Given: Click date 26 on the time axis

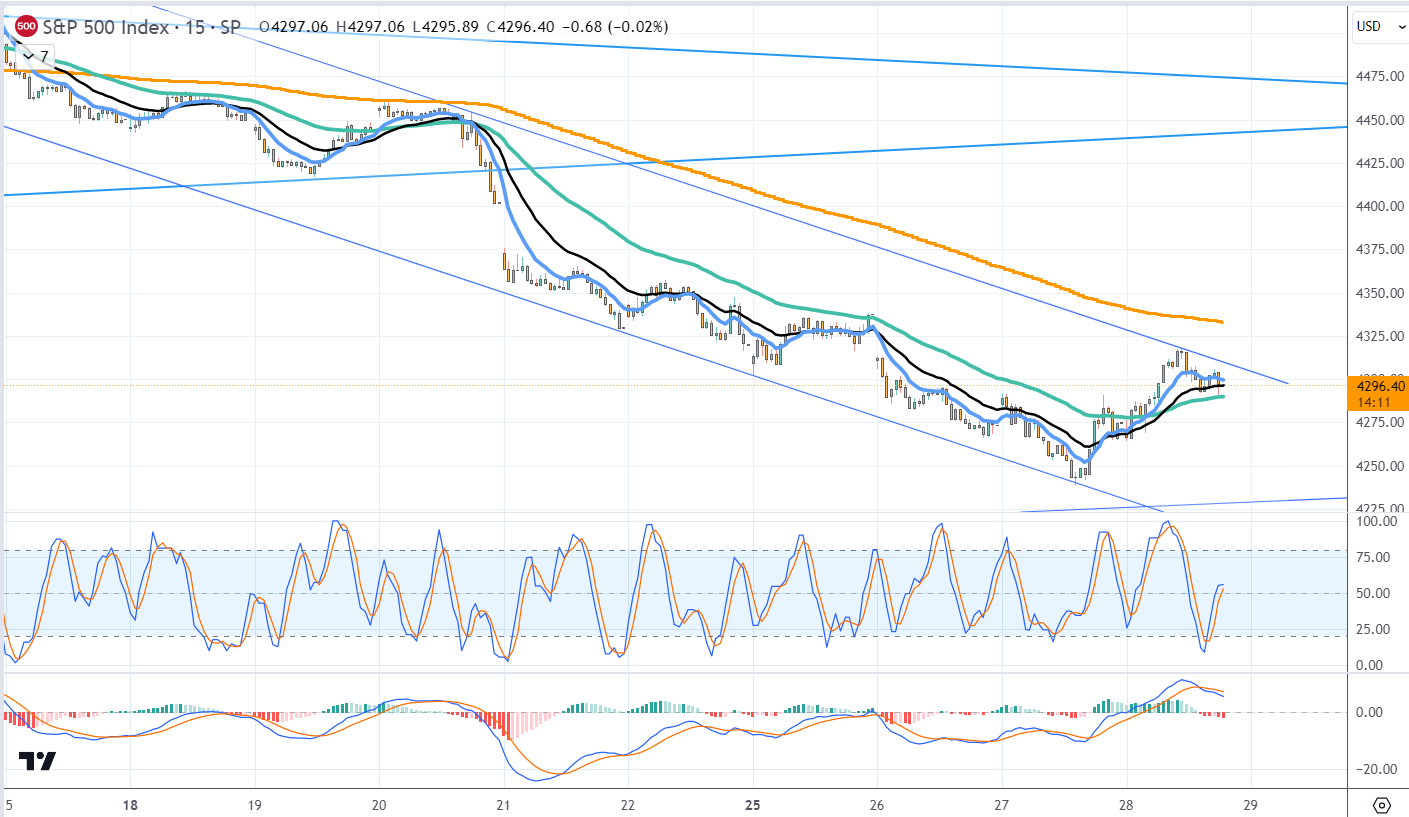Looking at the screenshot, I should [877, 804].
